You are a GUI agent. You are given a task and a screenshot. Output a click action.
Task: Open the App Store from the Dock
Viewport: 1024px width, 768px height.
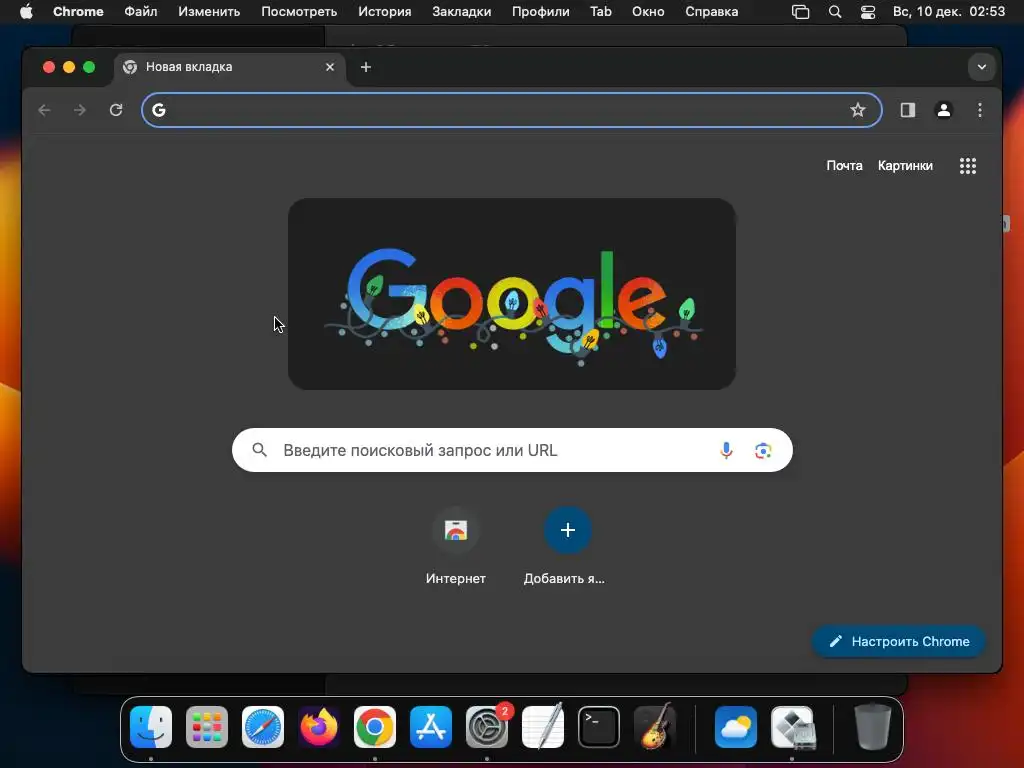[431, 727]
